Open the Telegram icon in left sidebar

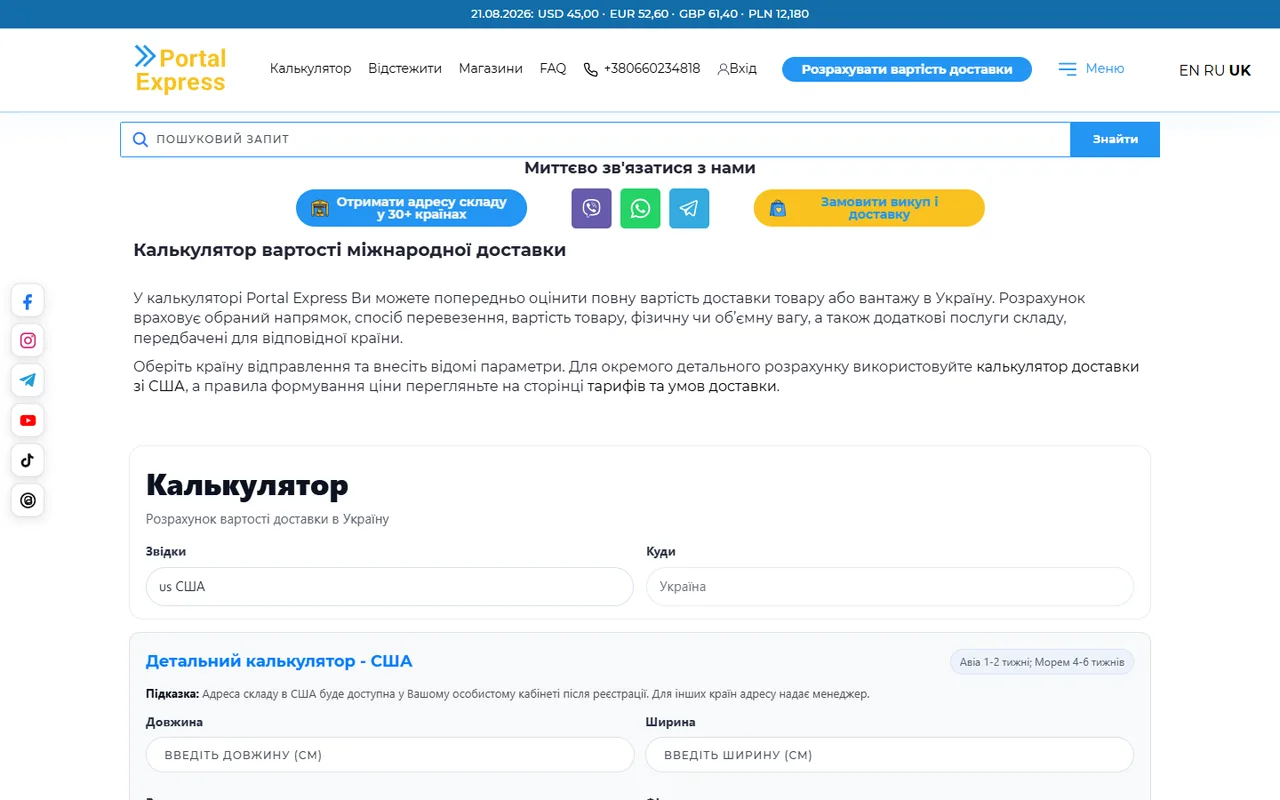(x=27, y=380)
